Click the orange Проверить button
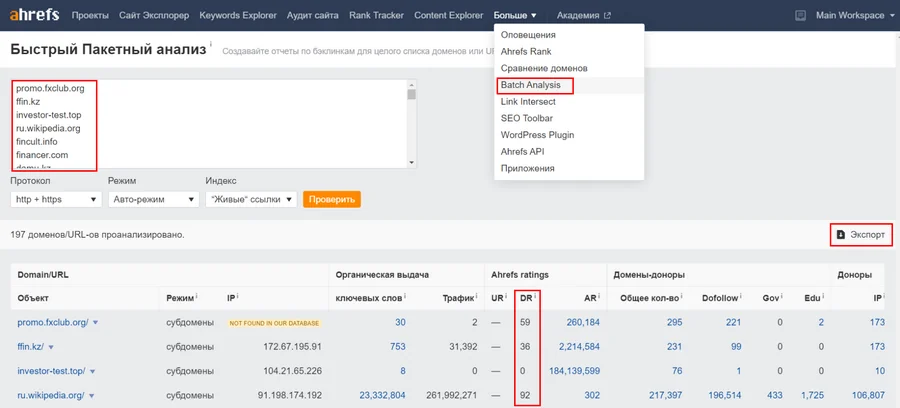This screenshot has height=408, width=900. (332, 200)
